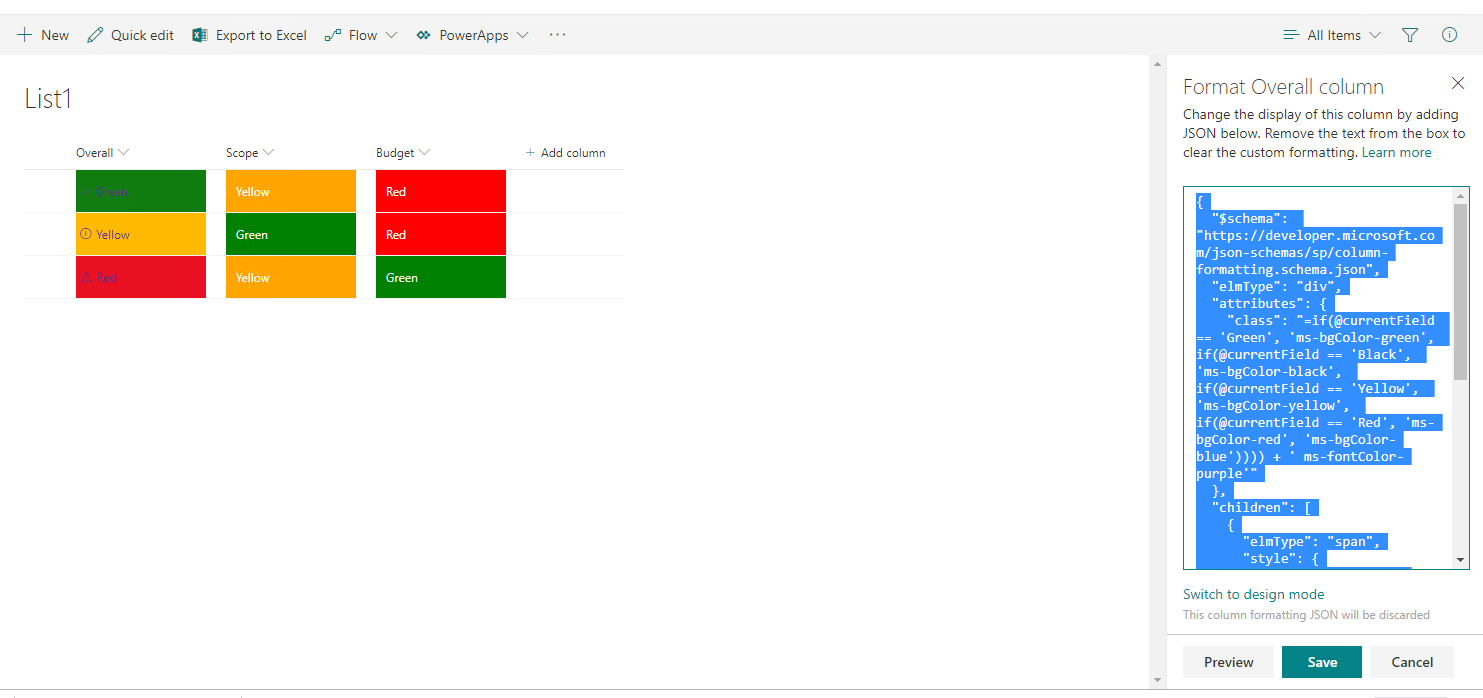Click the Budget cell Red in first row
The height and width of the screenshot is (698, 1483).
441,191
